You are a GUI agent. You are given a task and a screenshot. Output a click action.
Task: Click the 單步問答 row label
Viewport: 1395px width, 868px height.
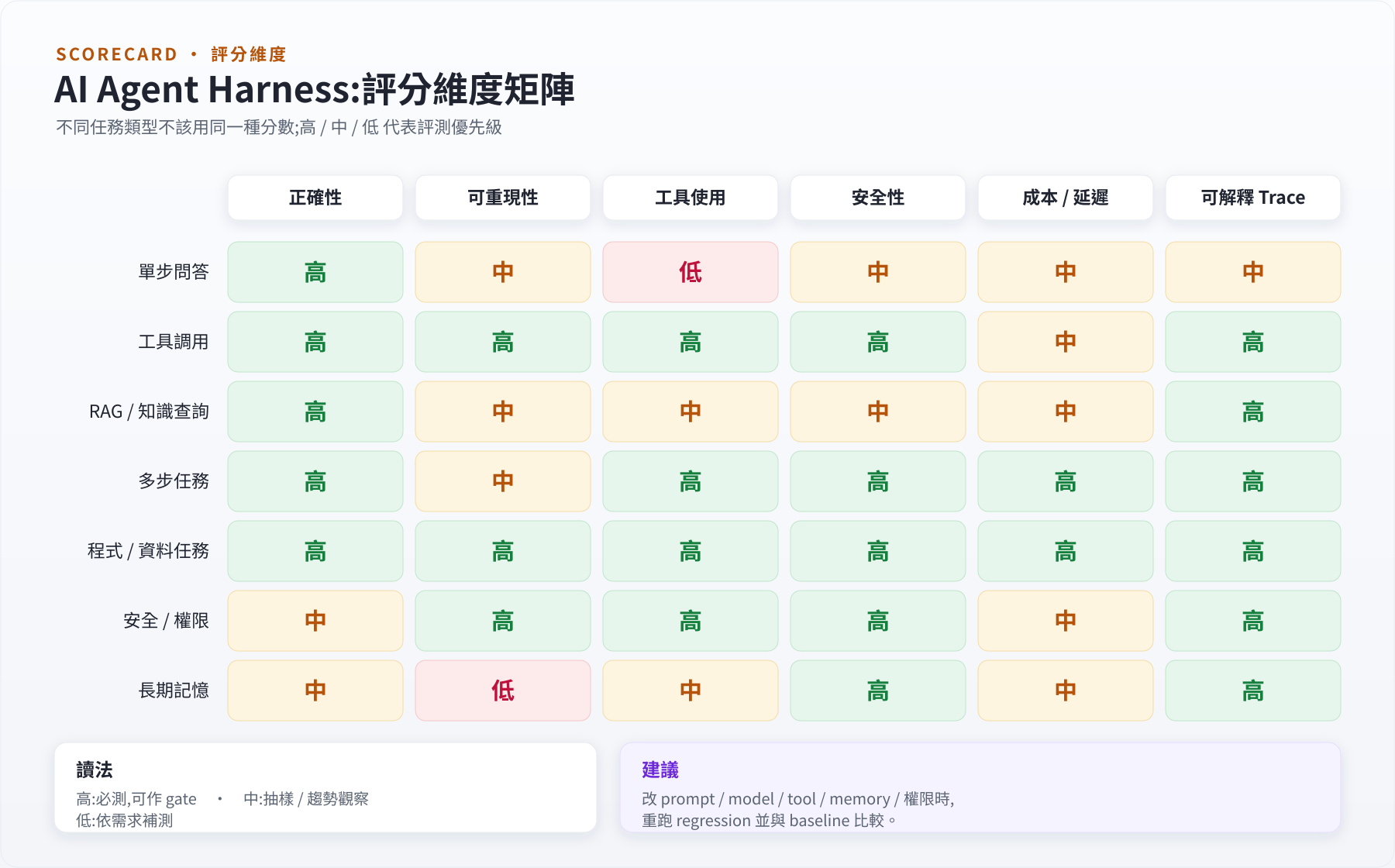(x=174, y=272)
